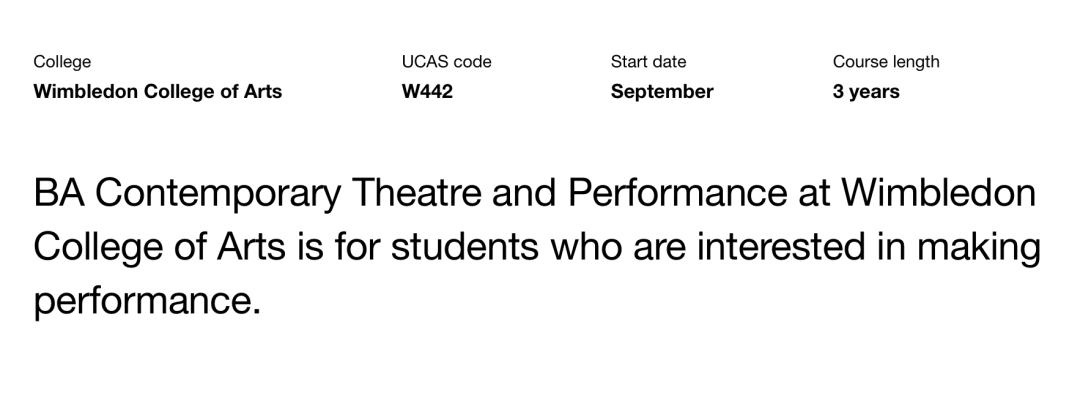Click the word 'Arts' in the paragraph's second line
Image resolution: width=1080 pixels, height=393 pixels.
tap(251, 246)
